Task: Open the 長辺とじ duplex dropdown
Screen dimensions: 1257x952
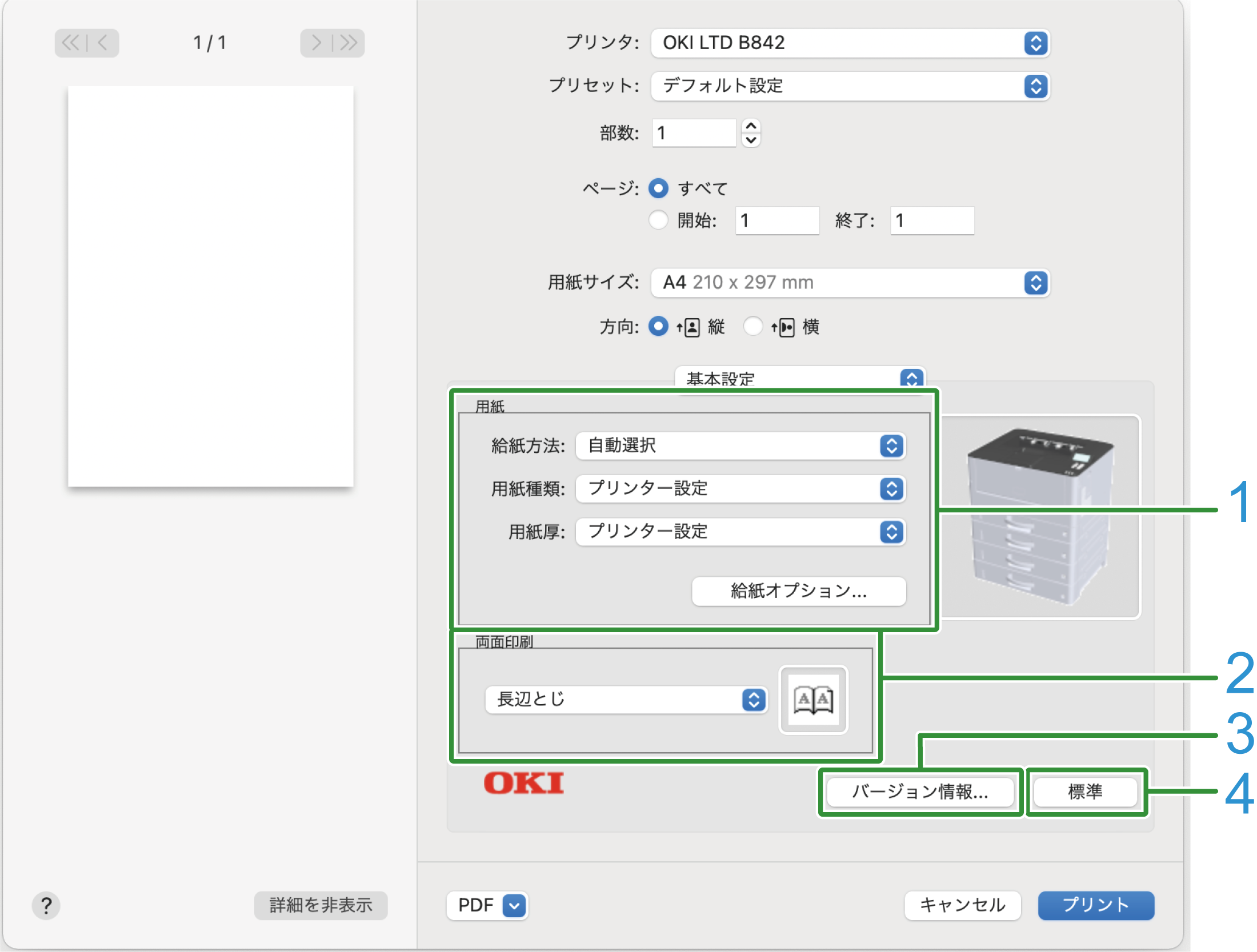Action: [x=626, y=700]
